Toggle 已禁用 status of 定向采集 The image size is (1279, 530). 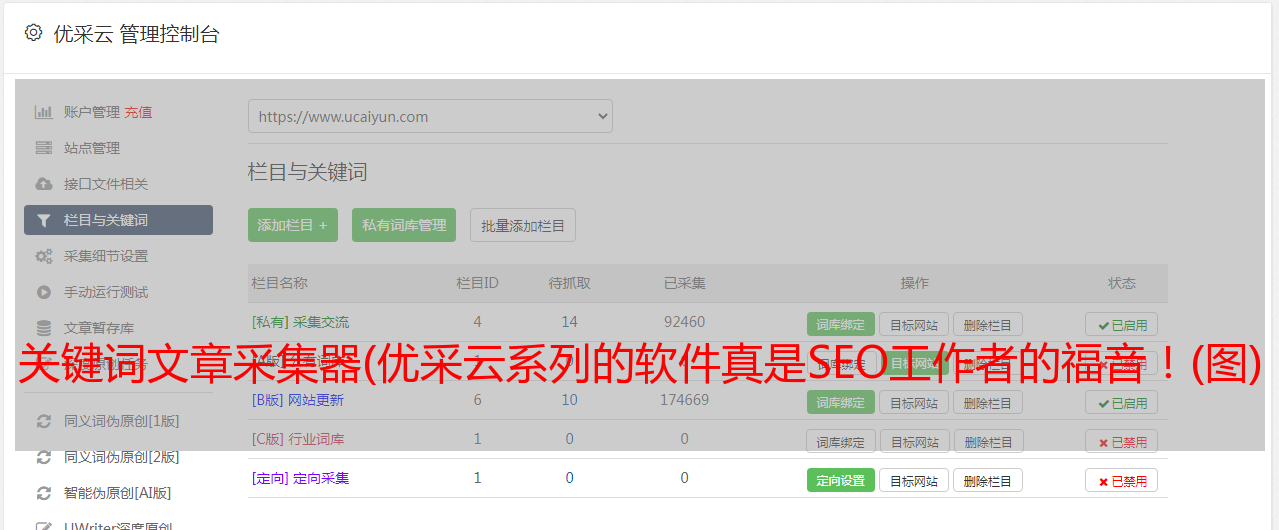tap(1122, 480)
